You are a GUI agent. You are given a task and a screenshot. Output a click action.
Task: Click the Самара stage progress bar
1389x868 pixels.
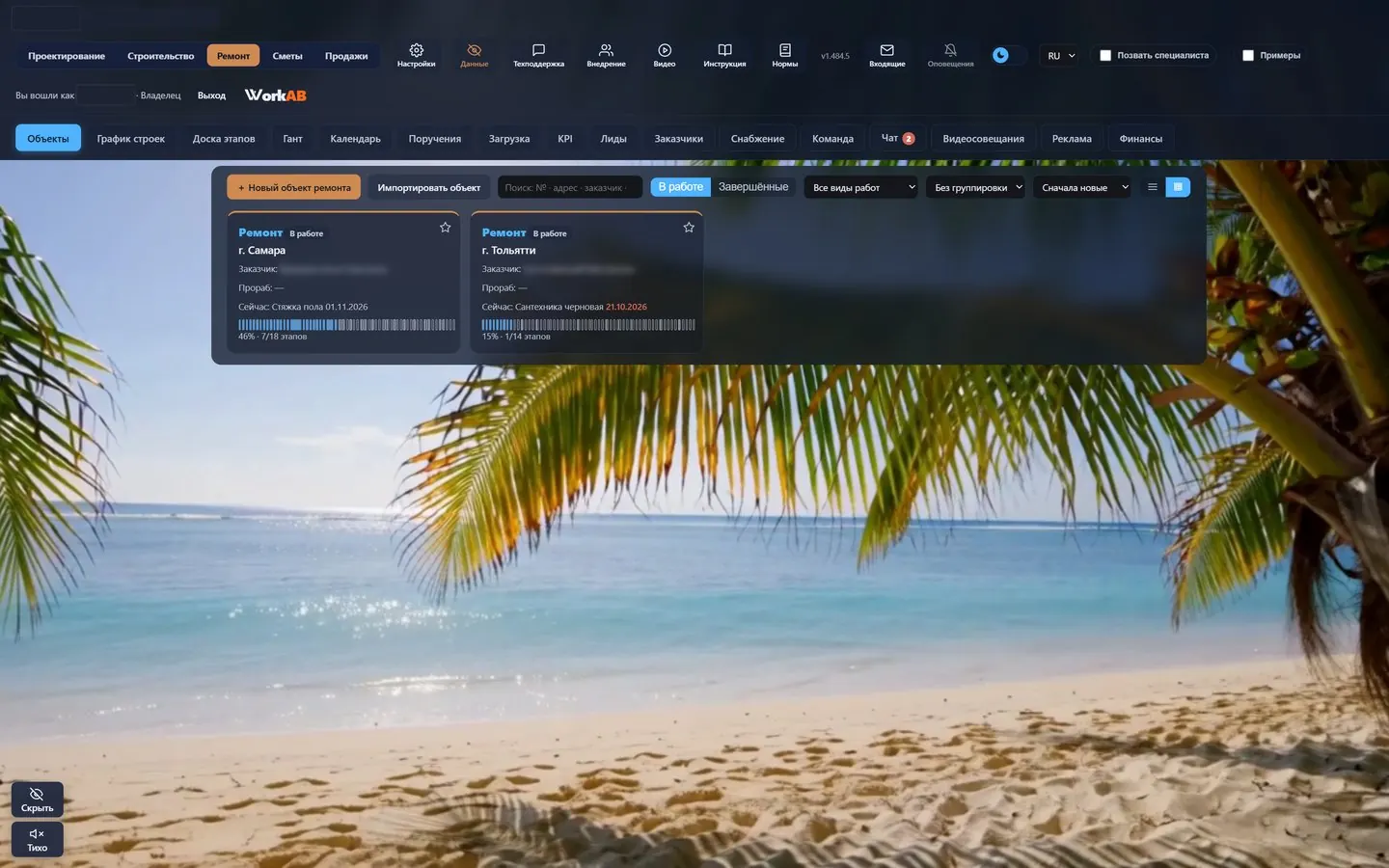click(x=347, y=325)
